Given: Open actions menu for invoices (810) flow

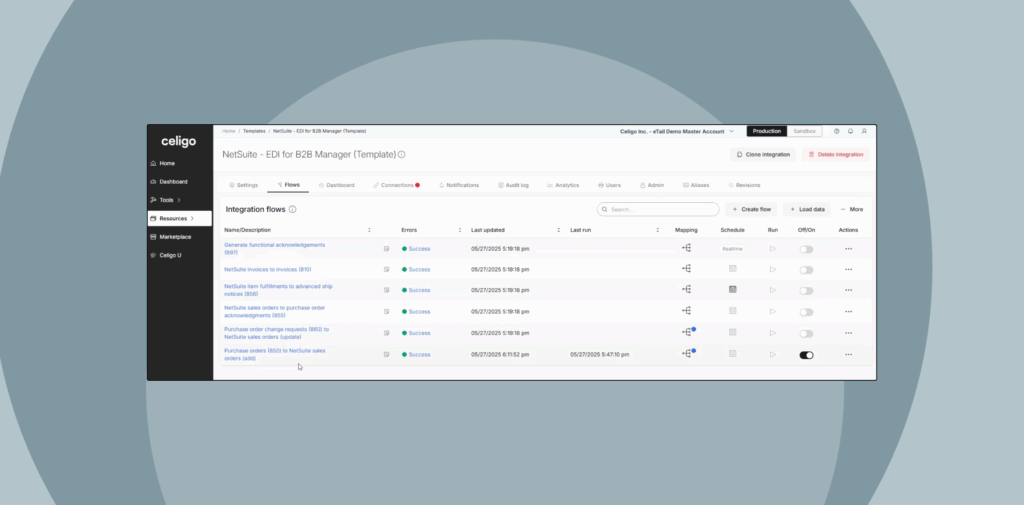Looking at the screenshot, I should 848,269.
